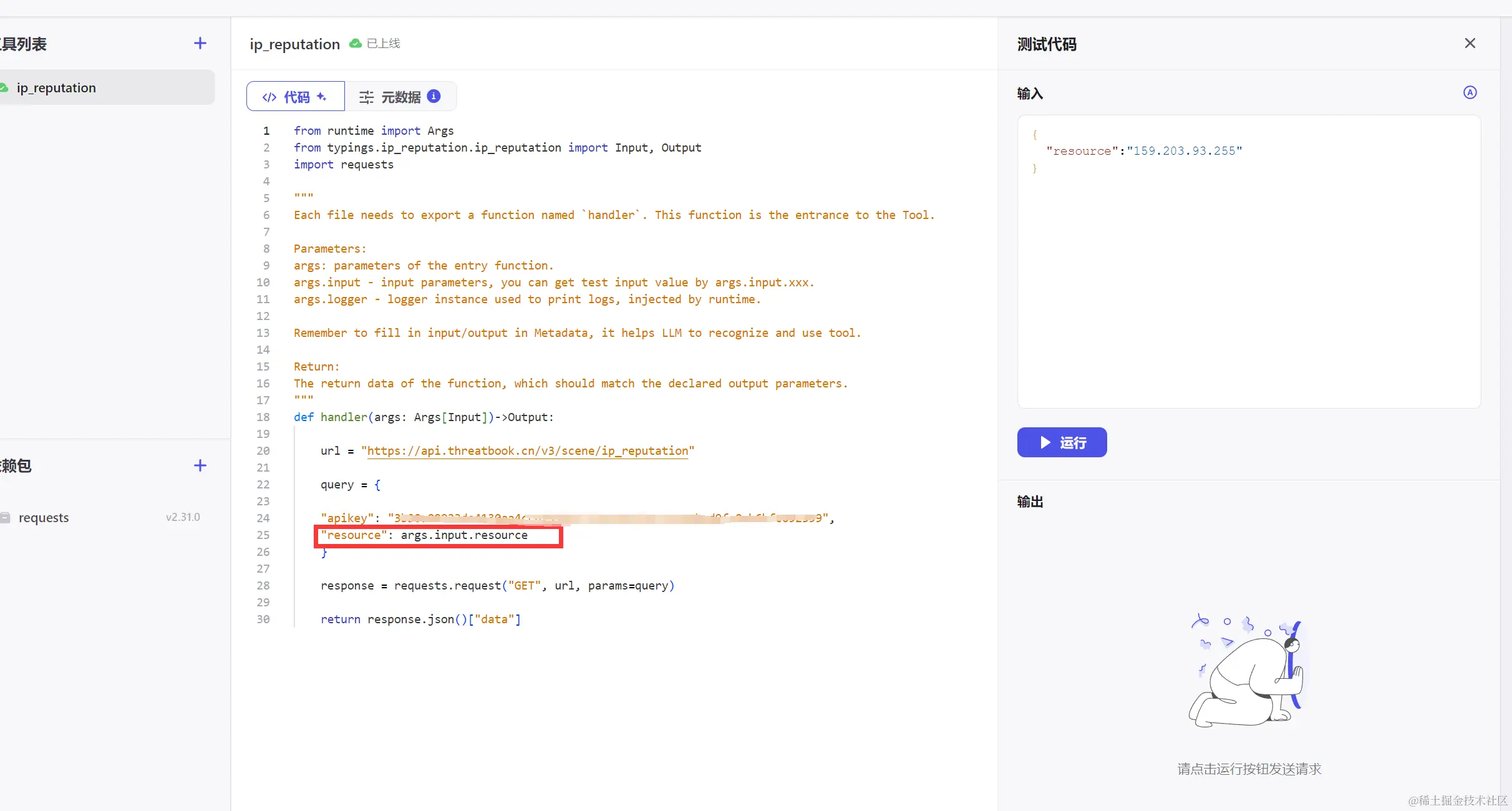
Task: Switch to the 代码 tab
Action: coord(296,97)
